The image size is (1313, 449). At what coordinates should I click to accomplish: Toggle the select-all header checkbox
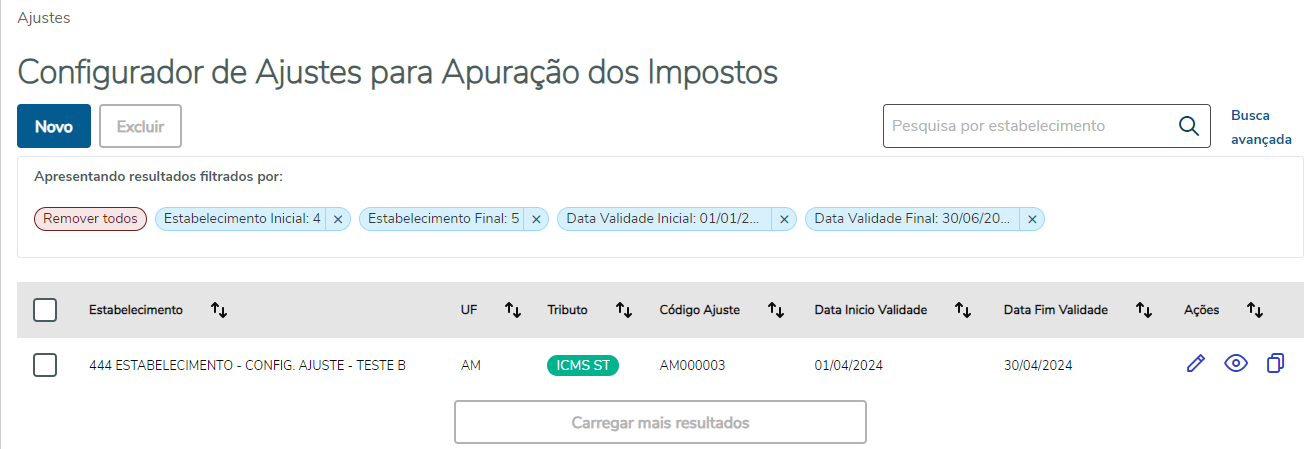pos(45,310)
